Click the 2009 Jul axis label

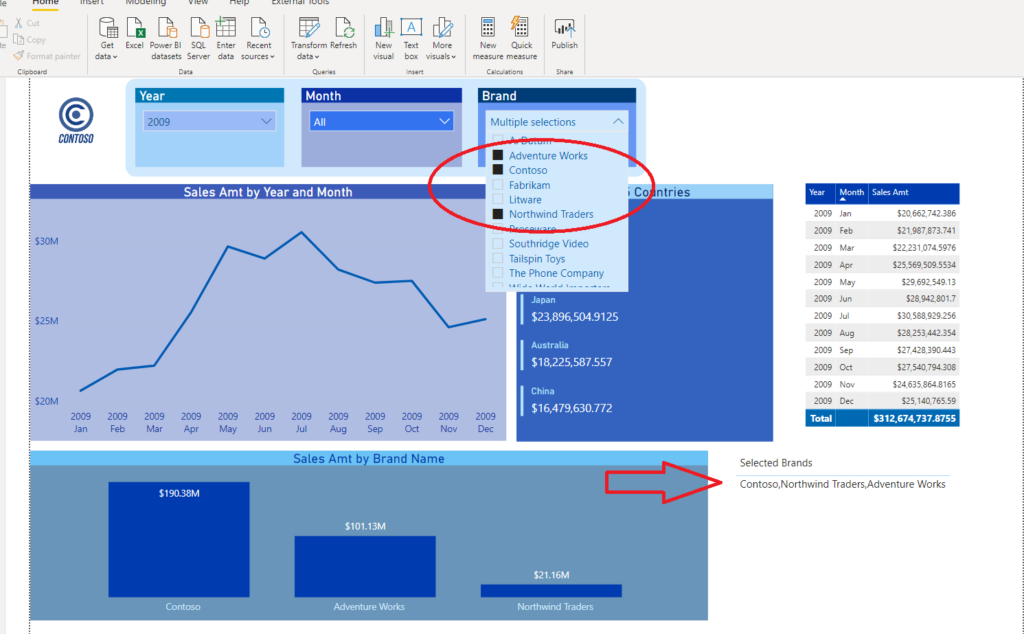click(301, 422)
